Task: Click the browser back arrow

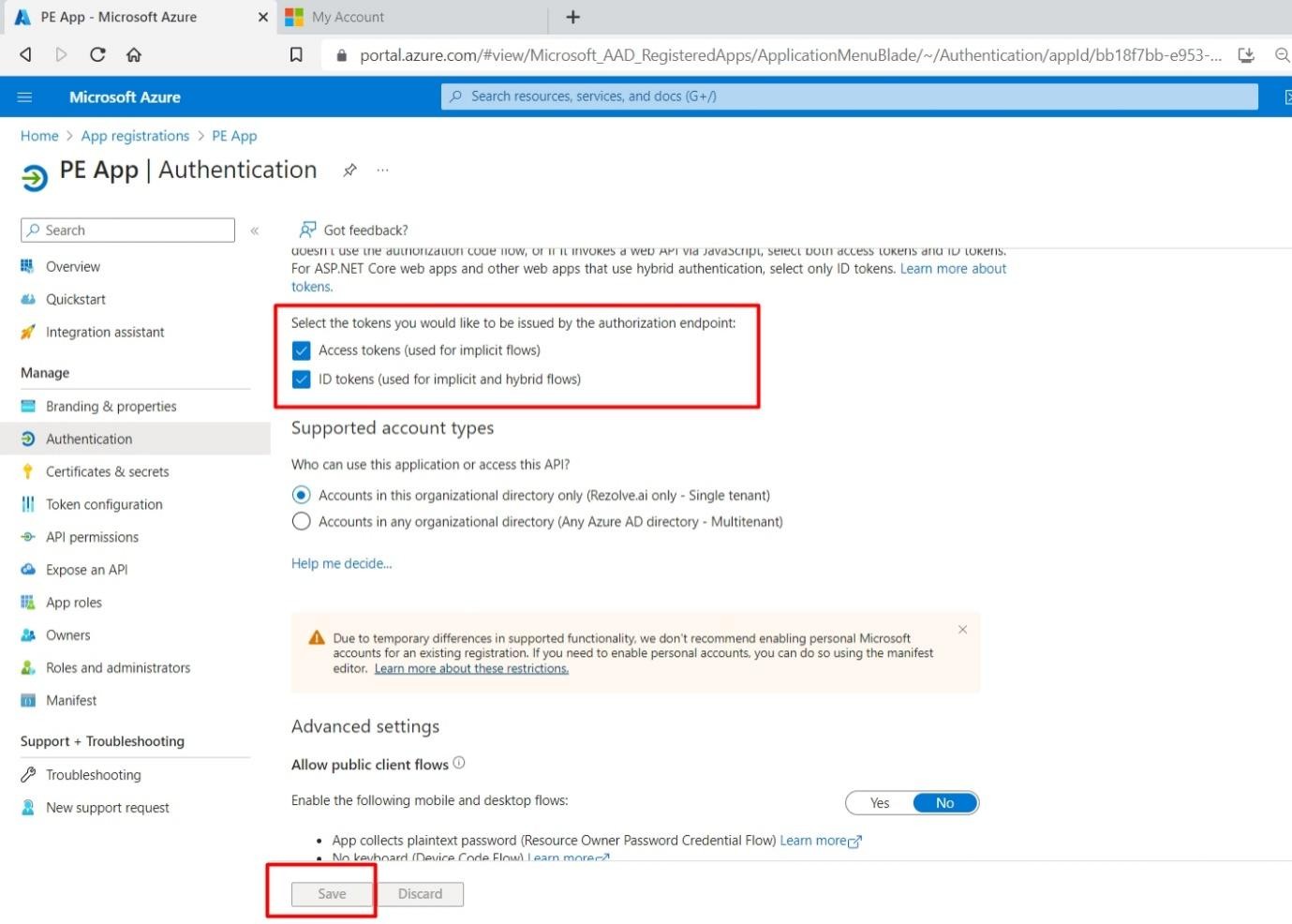Action: pos(26,55)
